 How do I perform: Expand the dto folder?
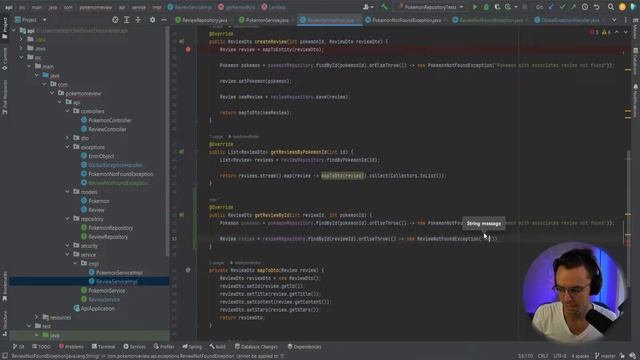67,138
